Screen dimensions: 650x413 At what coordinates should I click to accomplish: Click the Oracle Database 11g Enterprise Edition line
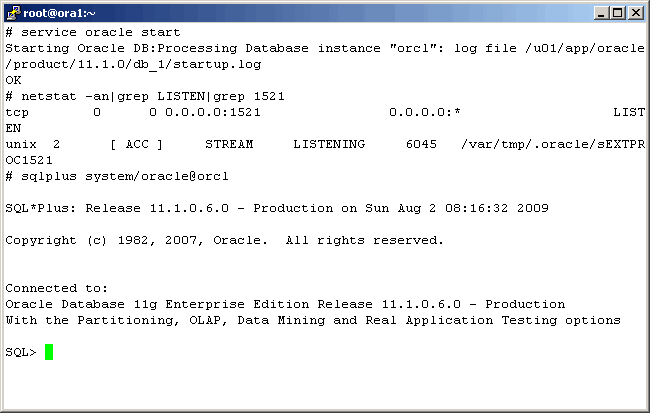[x=285, y=304]
